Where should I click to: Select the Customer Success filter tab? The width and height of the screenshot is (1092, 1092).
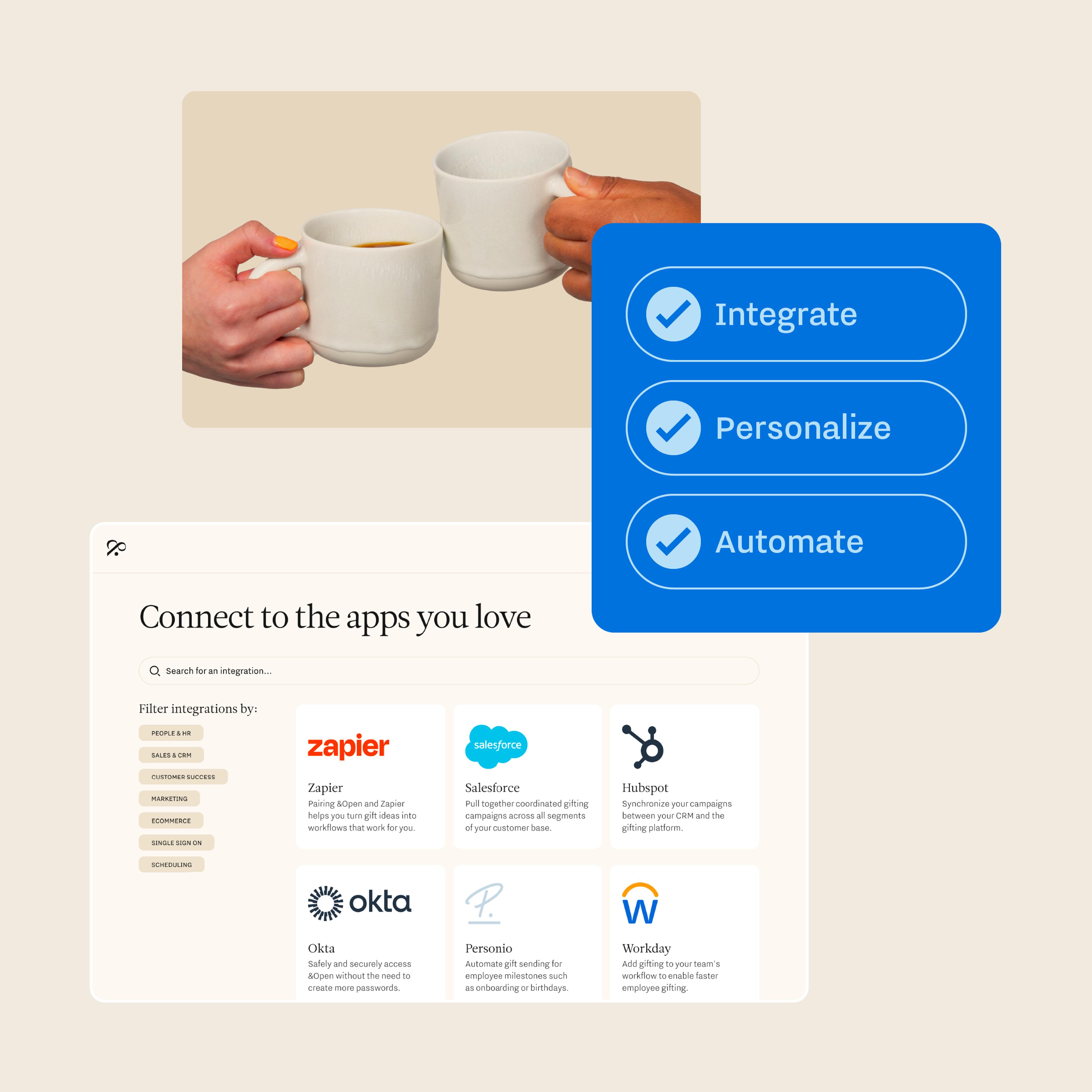point(183,776)
